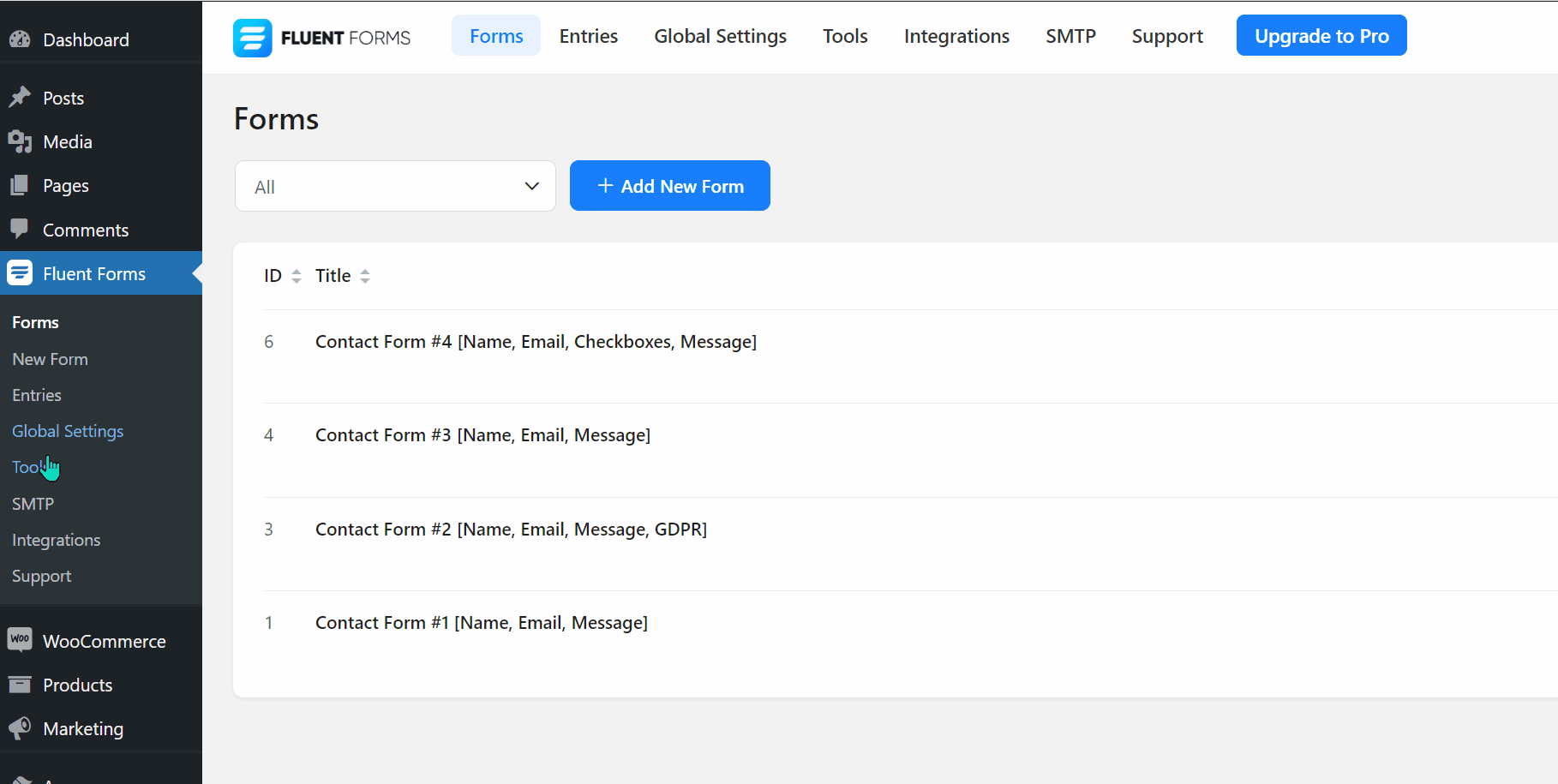Click ID cell 1 in forms table
This screenshot has width=1558, height=784.
(x=268, y=622)
